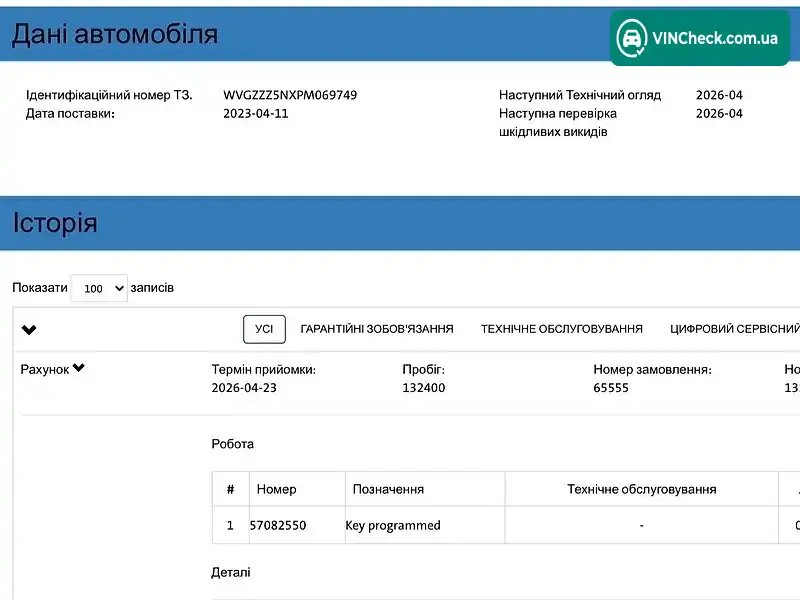This screenshot has height=600, width=800.
Task: Click the Дані автомобіля header title
Action: coord(115,34)
